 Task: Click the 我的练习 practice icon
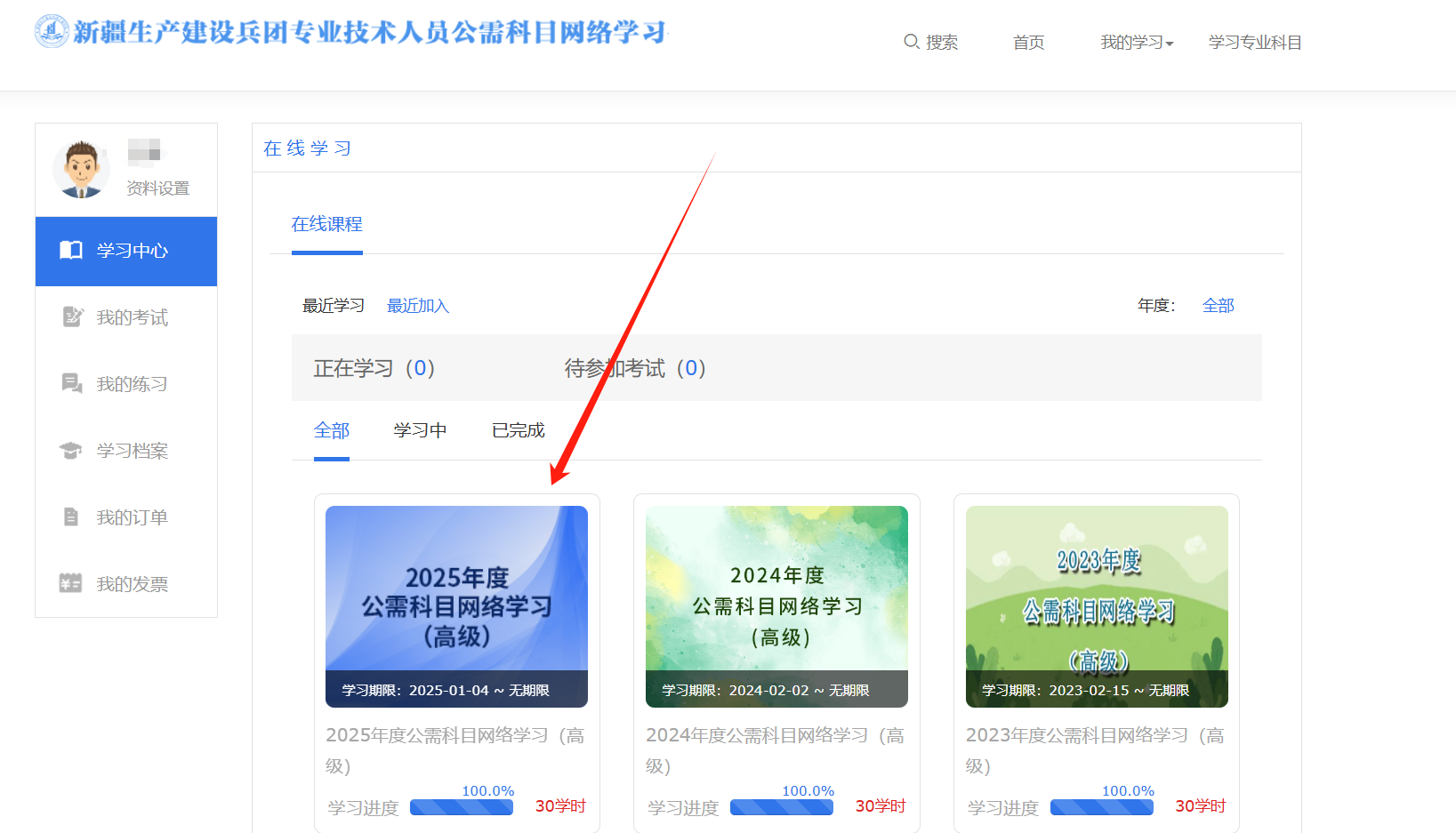point(72,384)
